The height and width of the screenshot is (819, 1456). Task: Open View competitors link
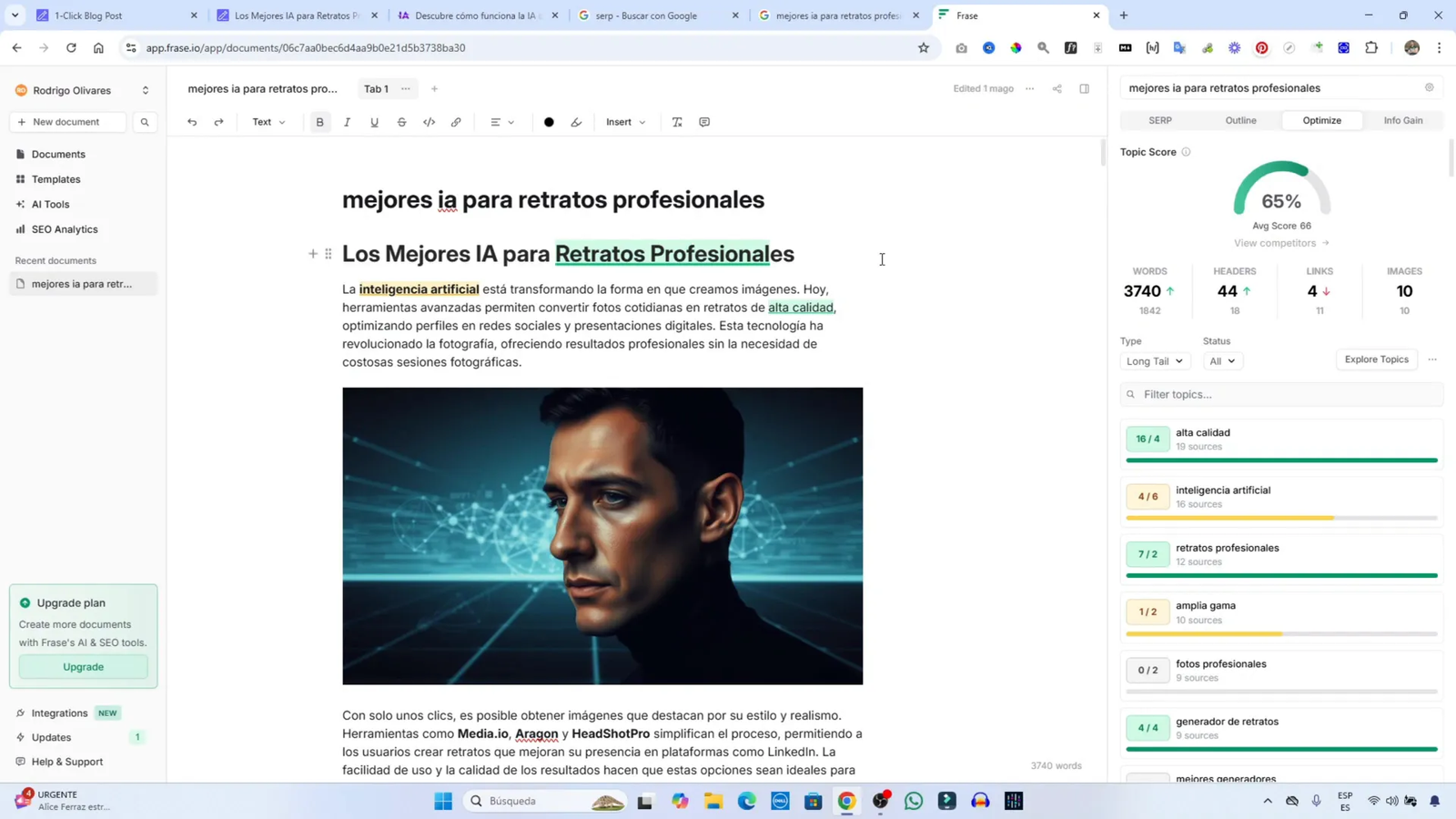(x=1274, y=243)
